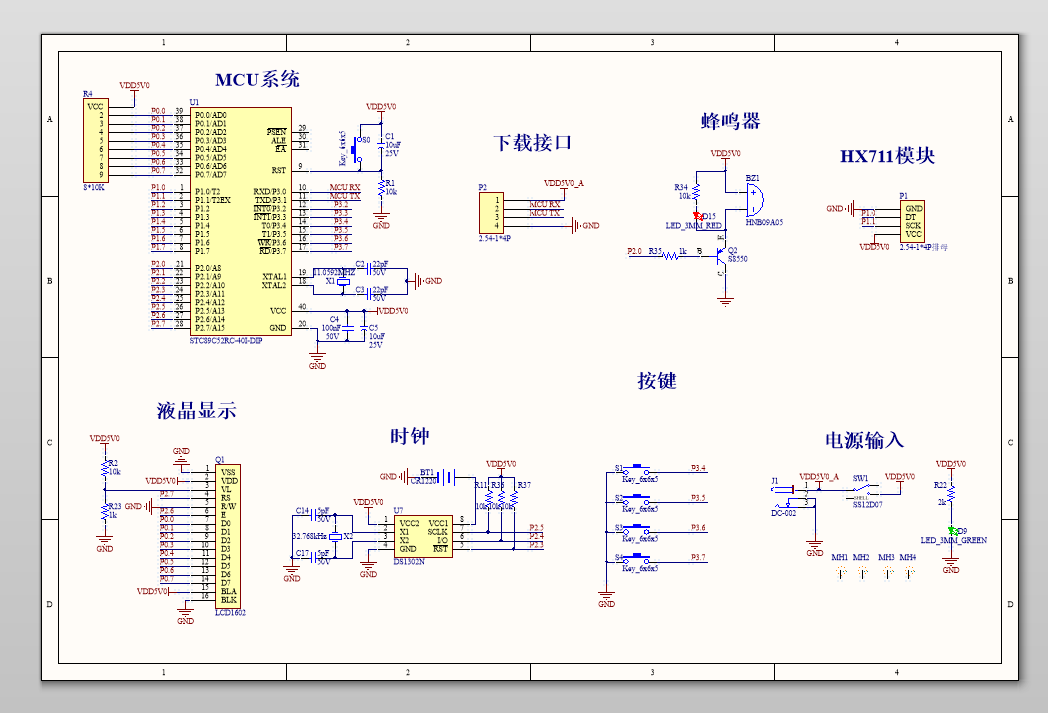Screen dimensions: 1048x713
Task: Select capacitor C4 100nF symbol
Action: (x=347, y=328)
